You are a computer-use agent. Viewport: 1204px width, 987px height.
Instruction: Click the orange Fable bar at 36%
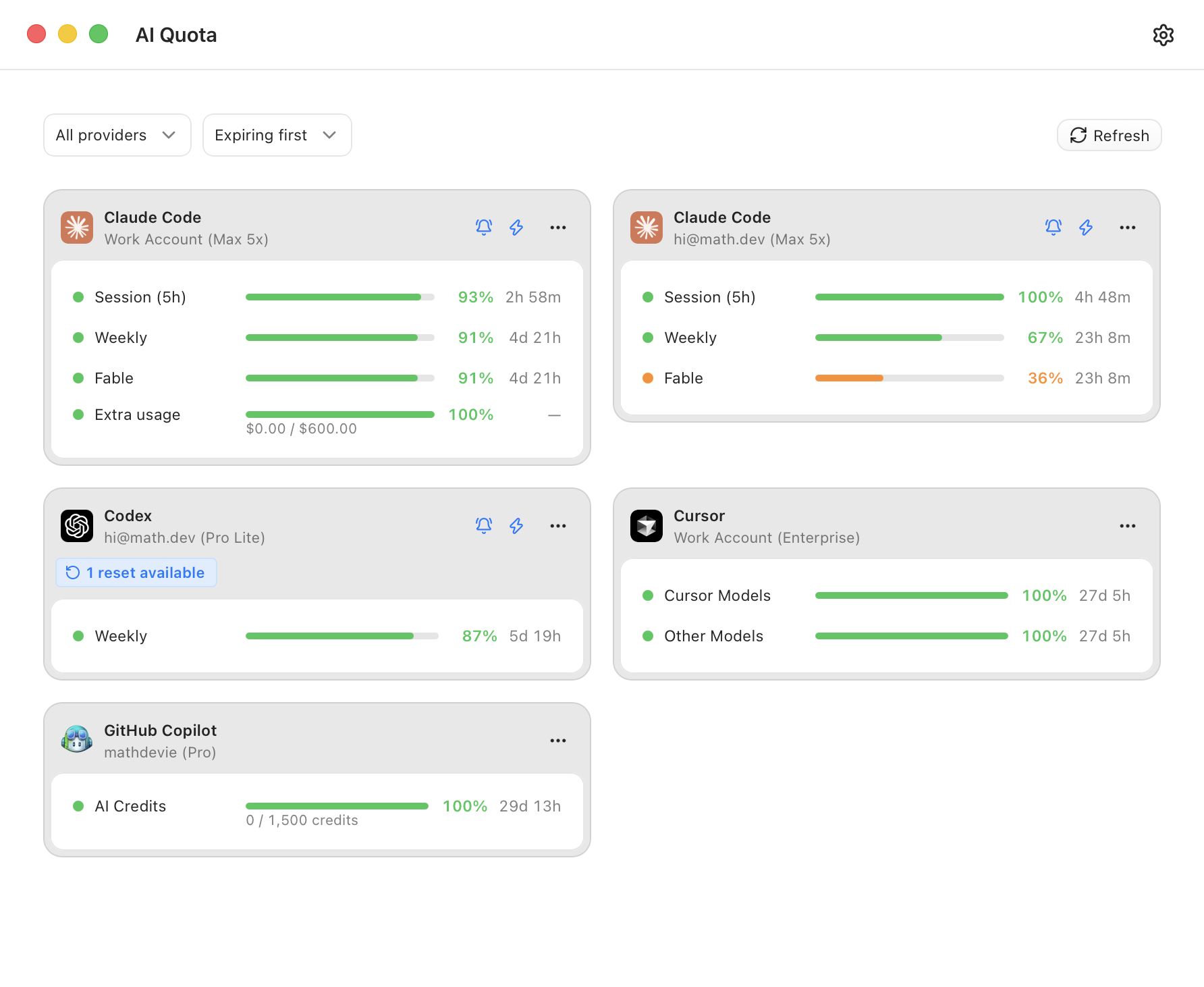pos(910,378)
